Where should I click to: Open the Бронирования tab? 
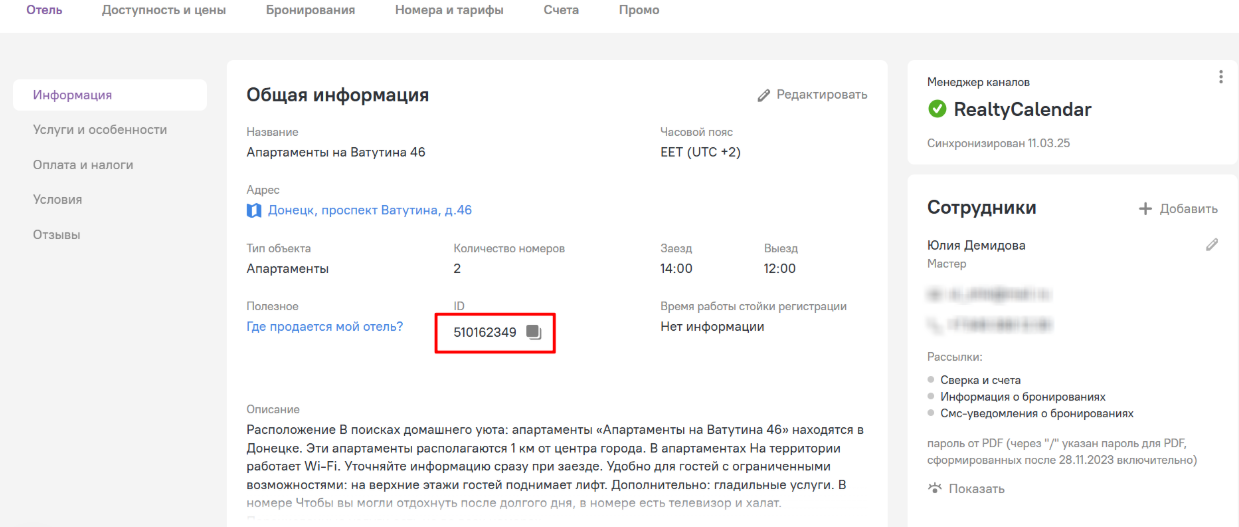click(310, 10)
